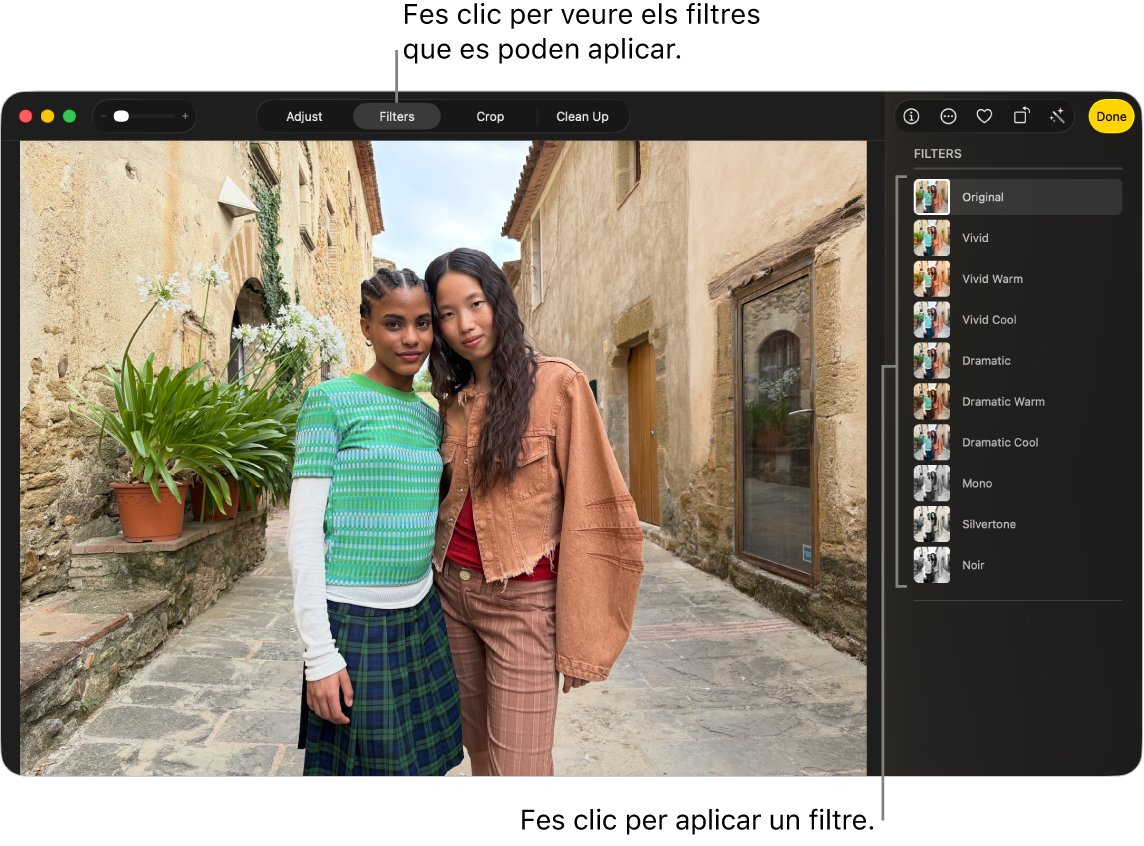The image size is (1144, 846).
Task: Open the photo Info panel icon
Action: tap(911, 116)
